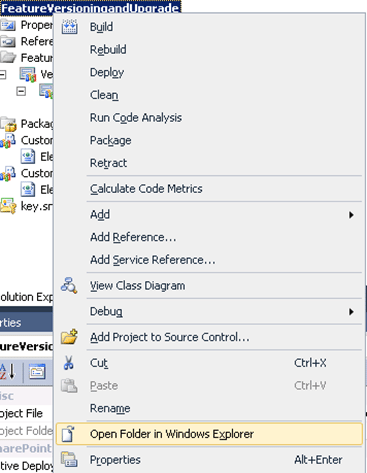Expand the Add submenu arrow

click(351, 215)
